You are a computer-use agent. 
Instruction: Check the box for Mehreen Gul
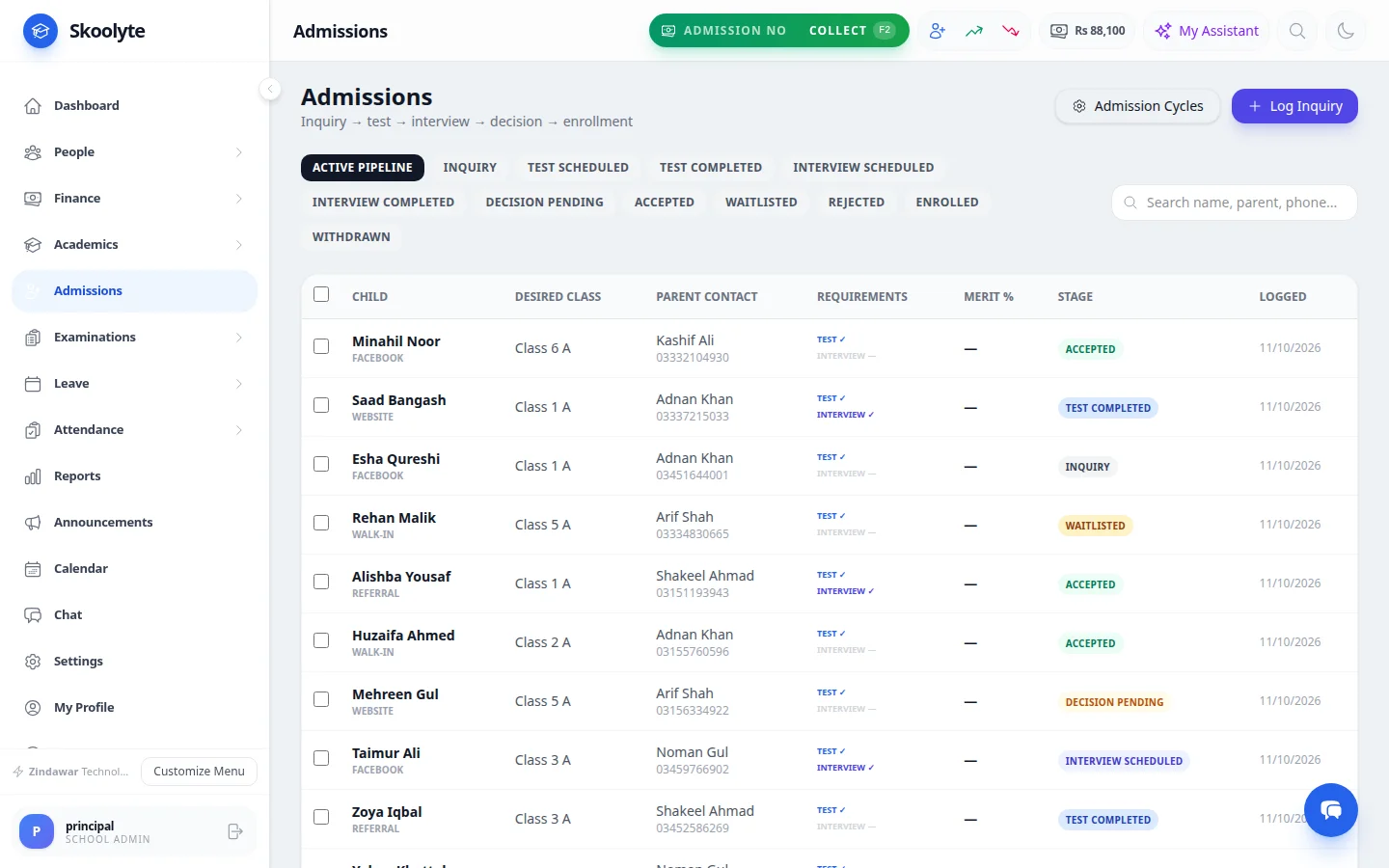tap(321, 699)
